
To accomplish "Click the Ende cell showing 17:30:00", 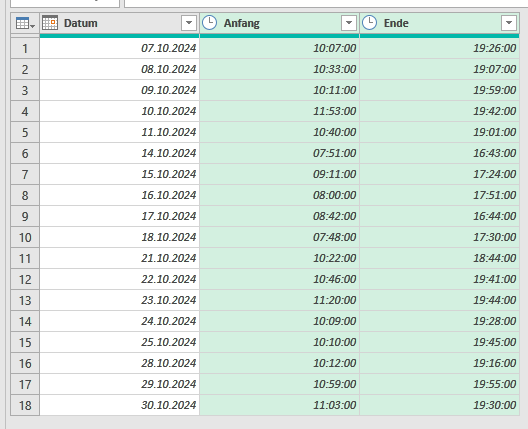I will click(439, 237).
